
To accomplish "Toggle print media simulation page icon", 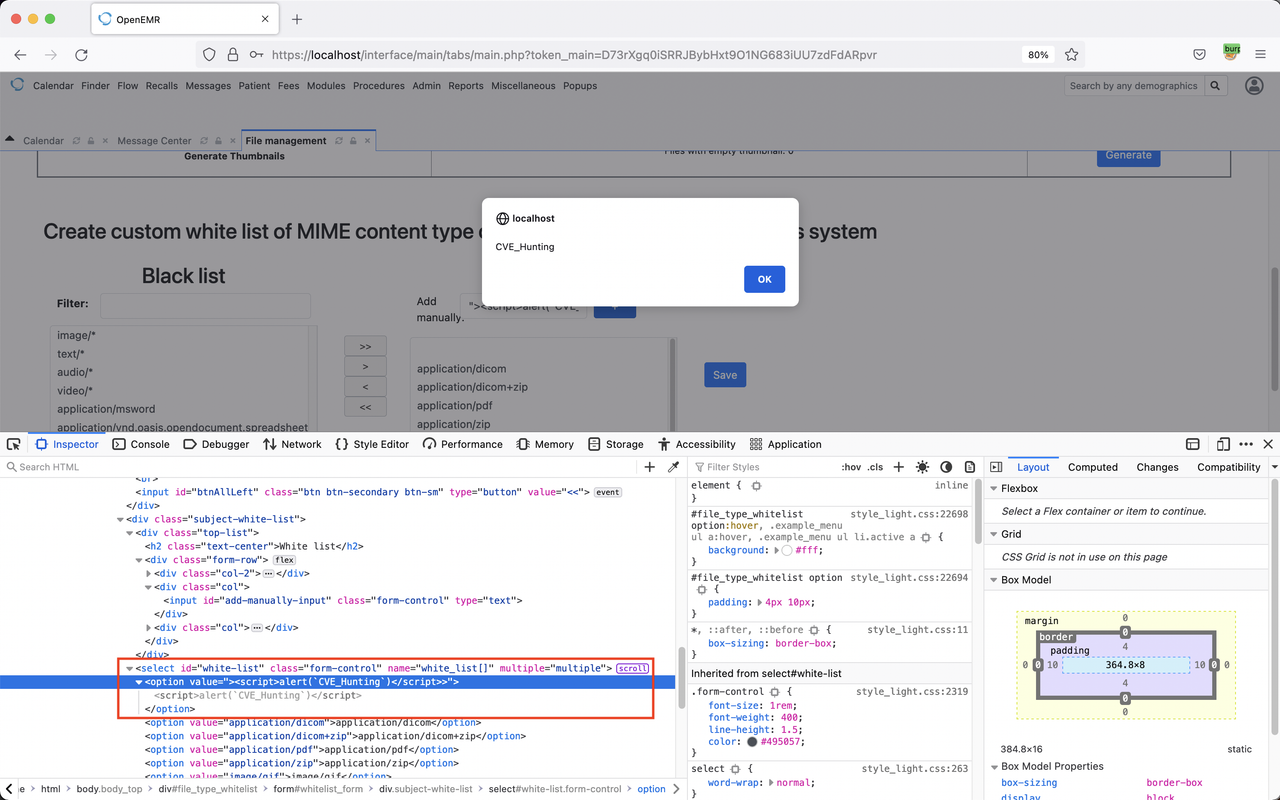I will pyautogui.click(x=970, y=467).
